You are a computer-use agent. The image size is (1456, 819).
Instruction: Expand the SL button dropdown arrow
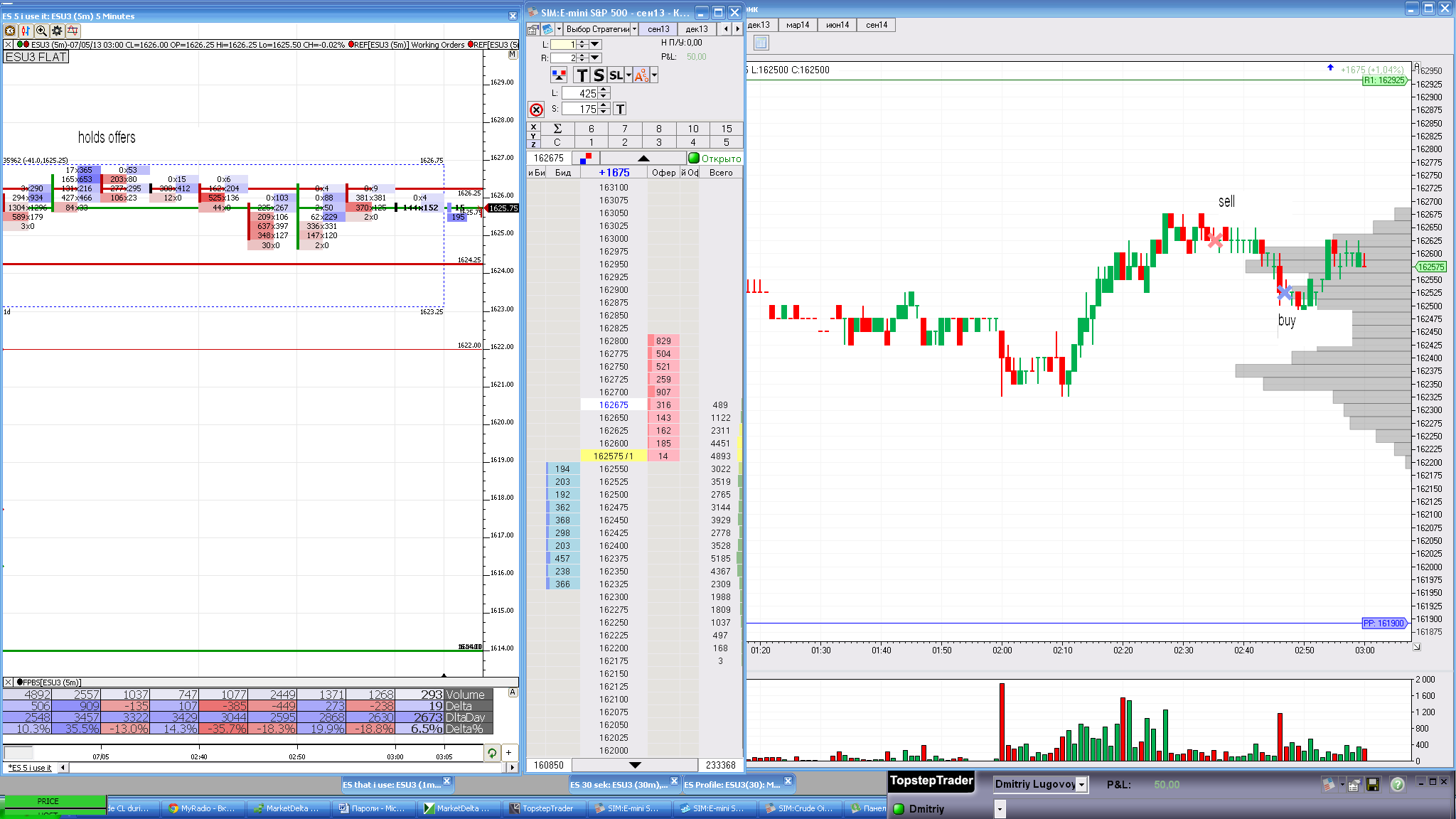[628, 75]
